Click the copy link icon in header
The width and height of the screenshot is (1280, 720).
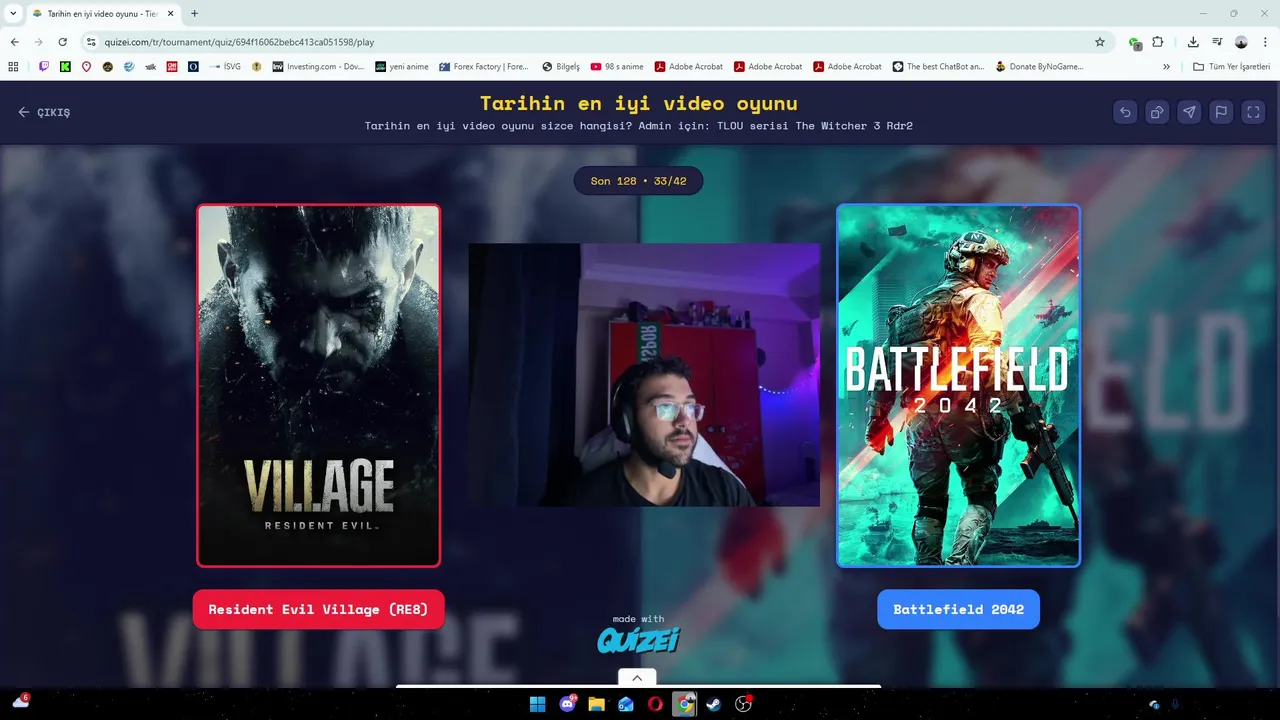pos(1157,112)
